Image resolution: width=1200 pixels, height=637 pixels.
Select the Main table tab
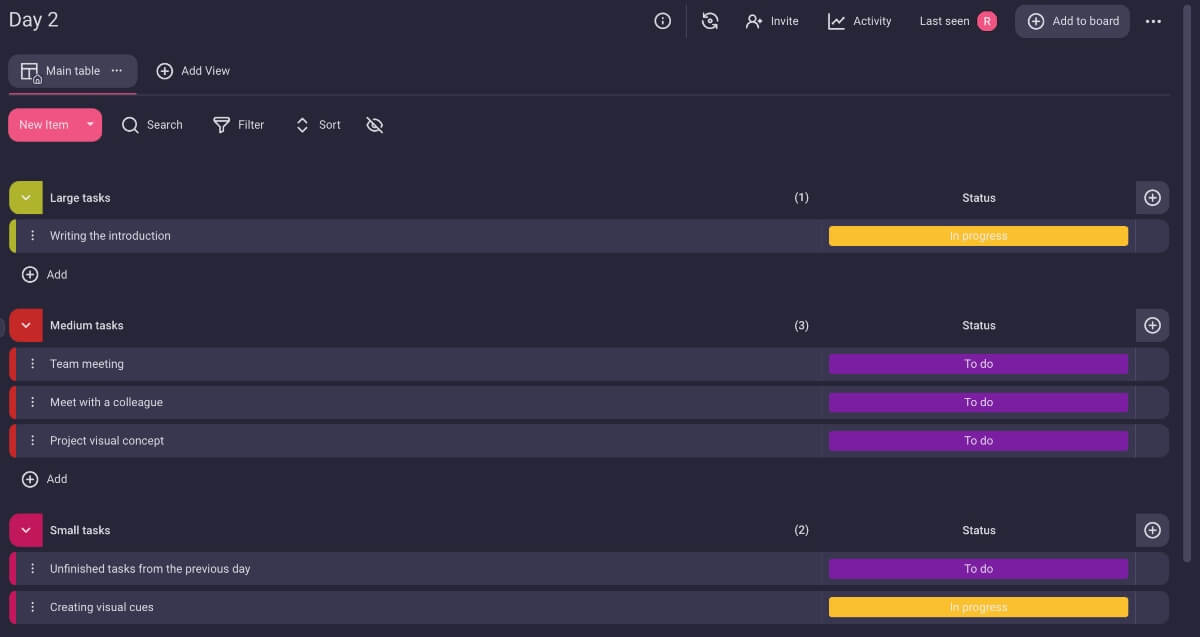click(x=72, y=71)
